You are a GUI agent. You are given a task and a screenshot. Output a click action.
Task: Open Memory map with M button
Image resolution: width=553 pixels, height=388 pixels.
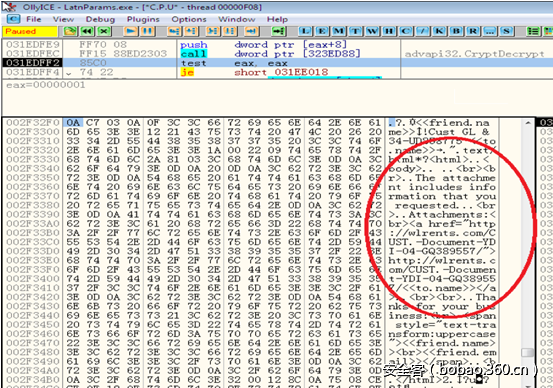[x=339, y=31]
